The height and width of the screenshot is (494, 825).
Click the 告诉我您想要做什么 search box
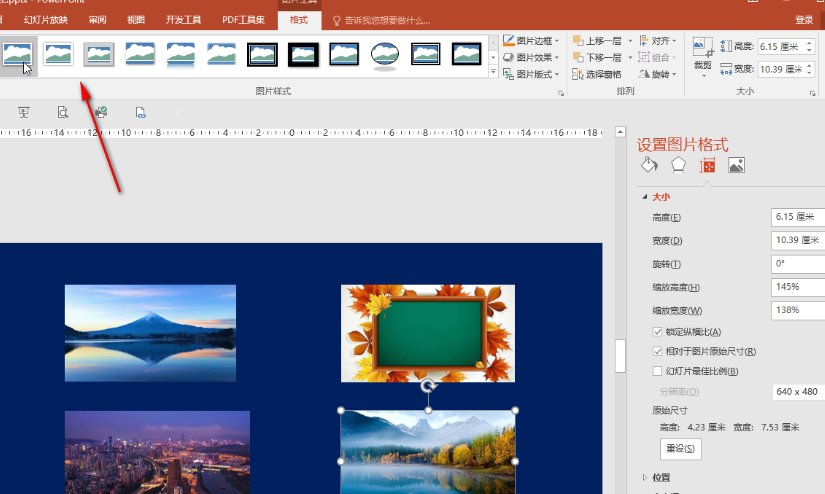(381, 21)
